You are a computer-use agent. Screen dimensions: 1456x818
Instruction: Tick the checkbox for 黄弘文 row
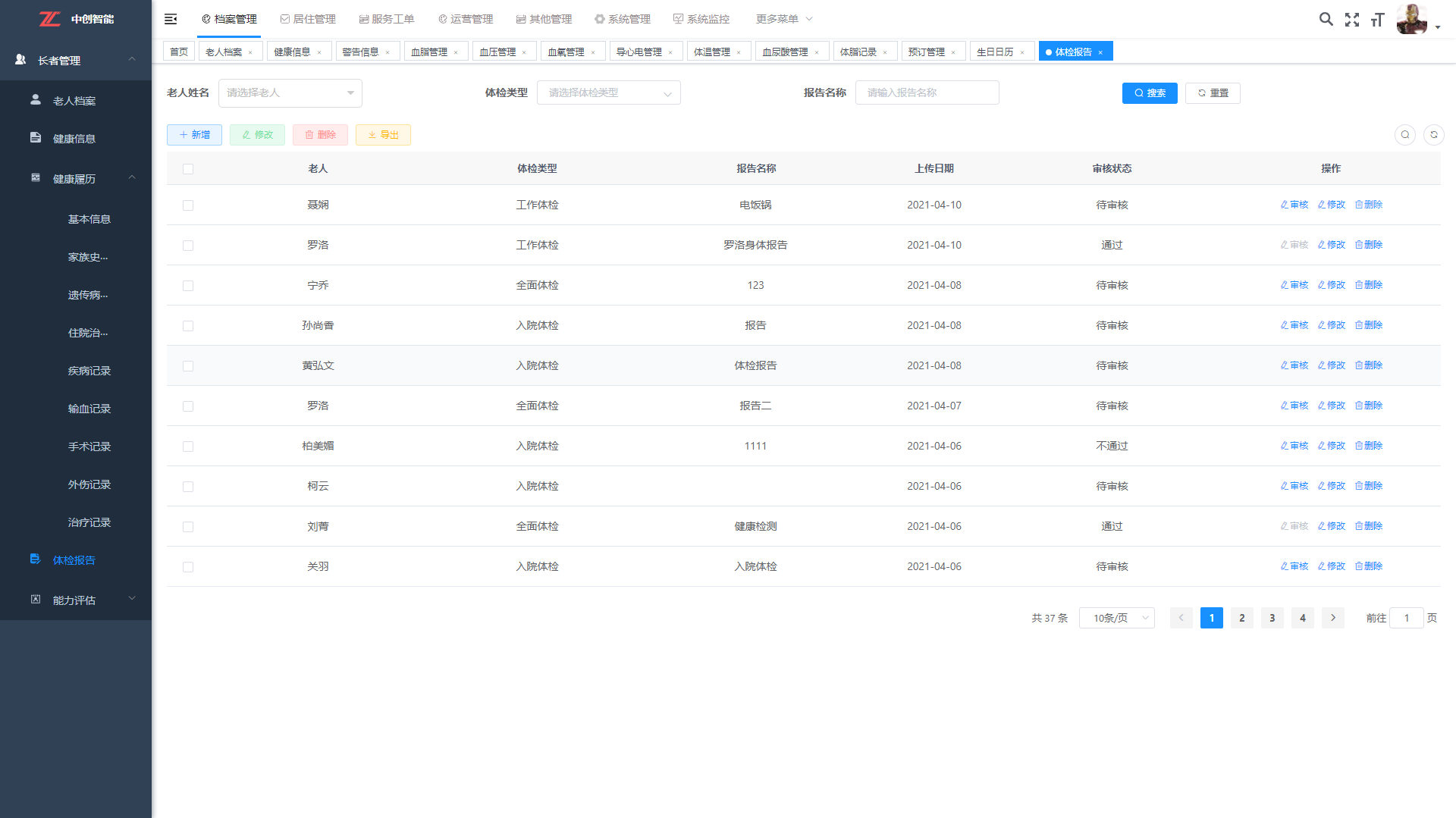[x=188, y=366]
